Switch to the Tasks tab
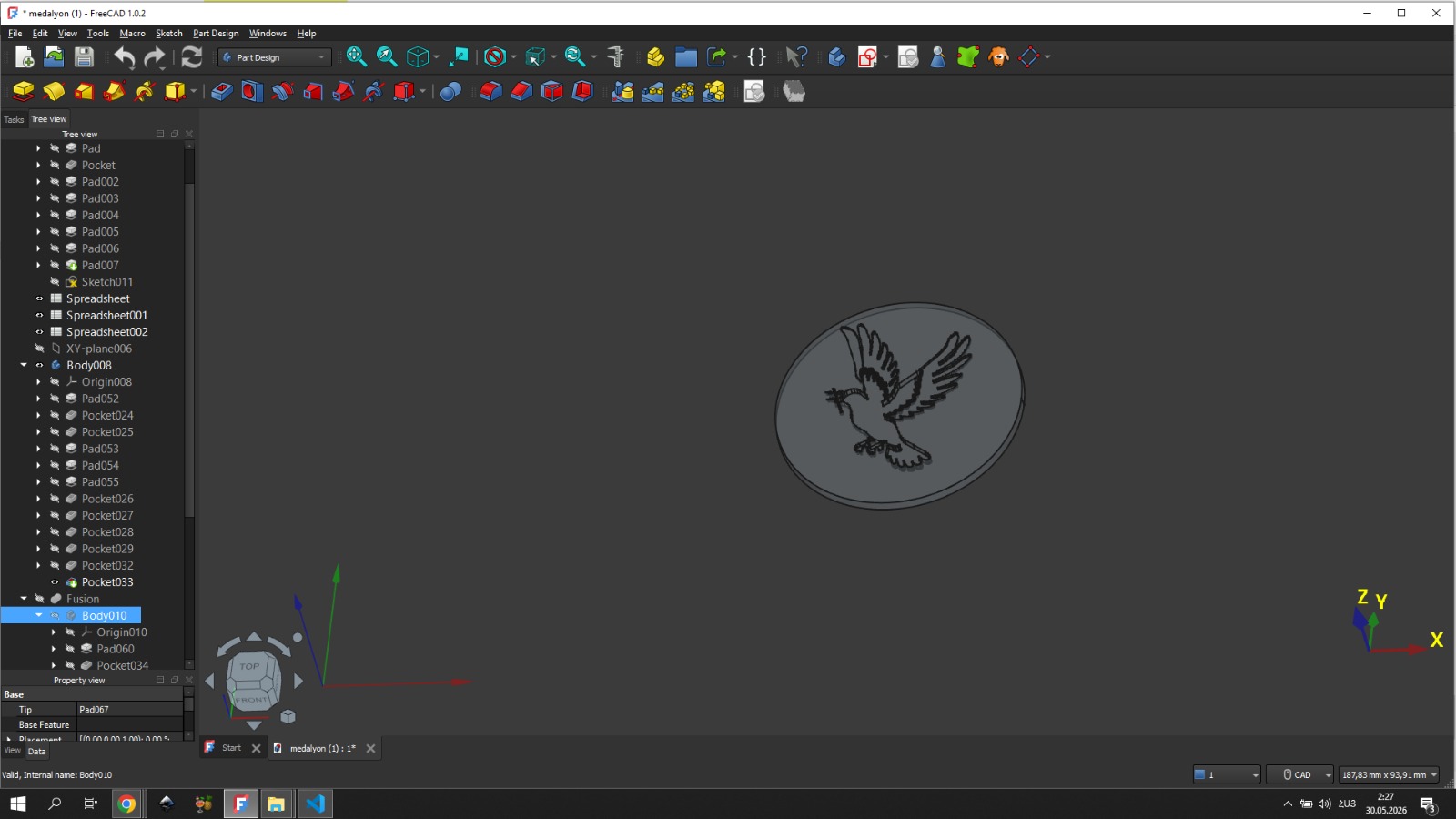Viewport: 1456px width, 819px height. 14,119
